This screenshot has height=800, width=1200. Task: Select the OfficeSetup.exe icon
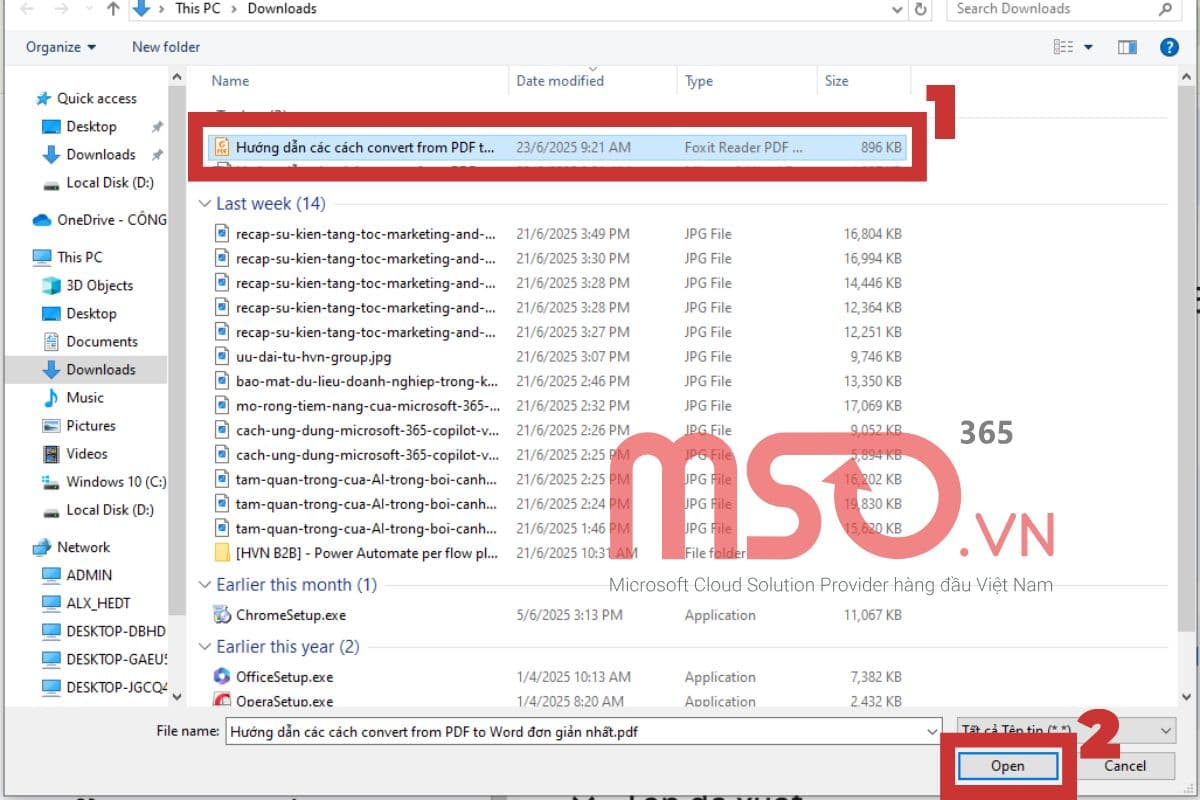click(x=222, y=677)
